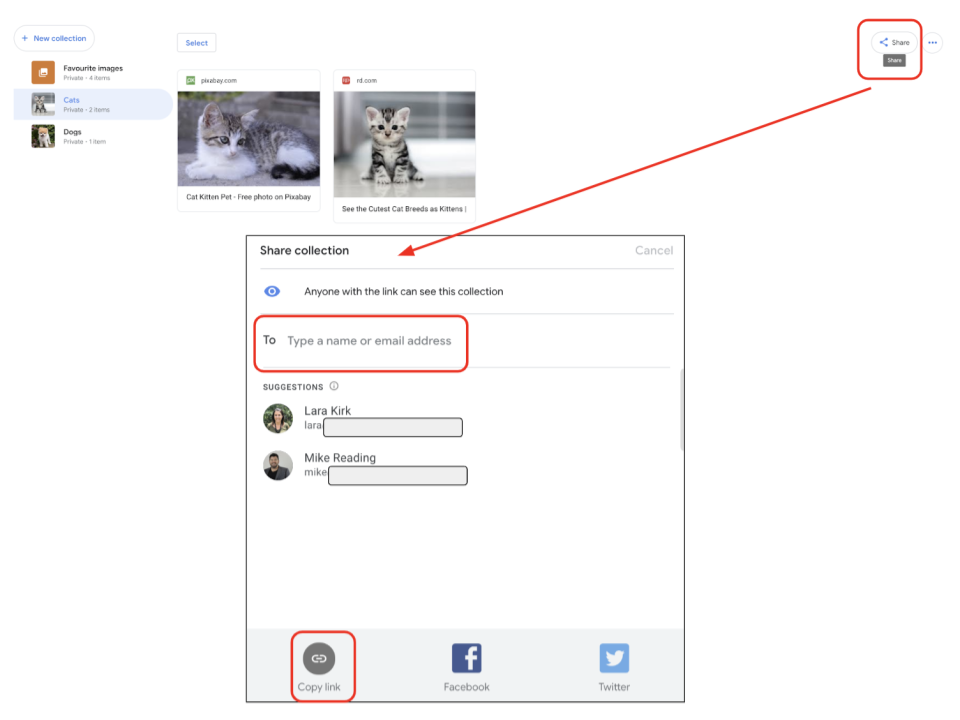Open the rd.com source link

(x=367, y=80)
